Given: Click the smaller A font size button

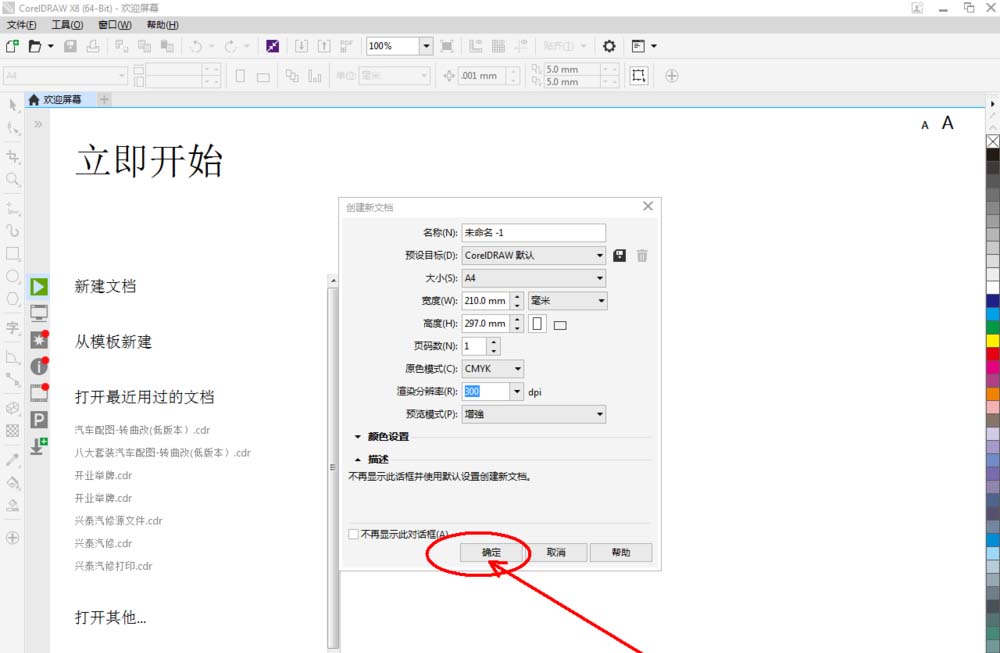Looking at the screenshot, I should (x=925, y=126).
